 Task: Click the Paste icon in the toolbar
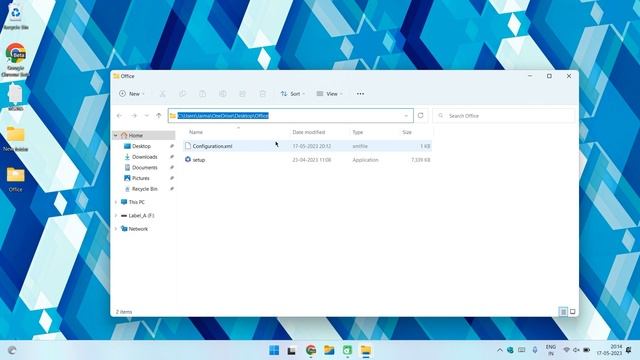click(202, 94)
